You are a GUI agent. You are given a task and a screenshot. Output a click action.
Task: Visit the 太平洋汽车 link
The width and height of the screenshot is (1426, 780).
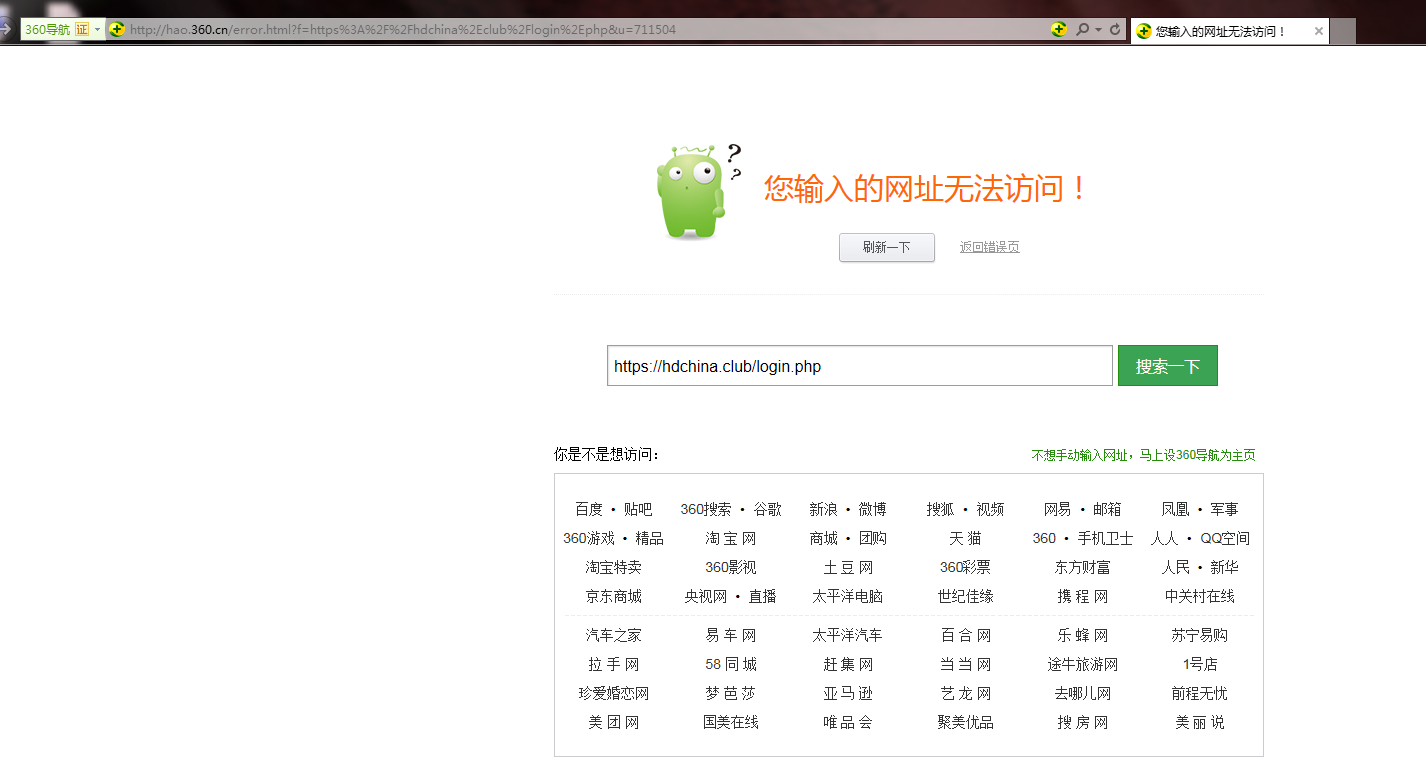pos(848,635)
